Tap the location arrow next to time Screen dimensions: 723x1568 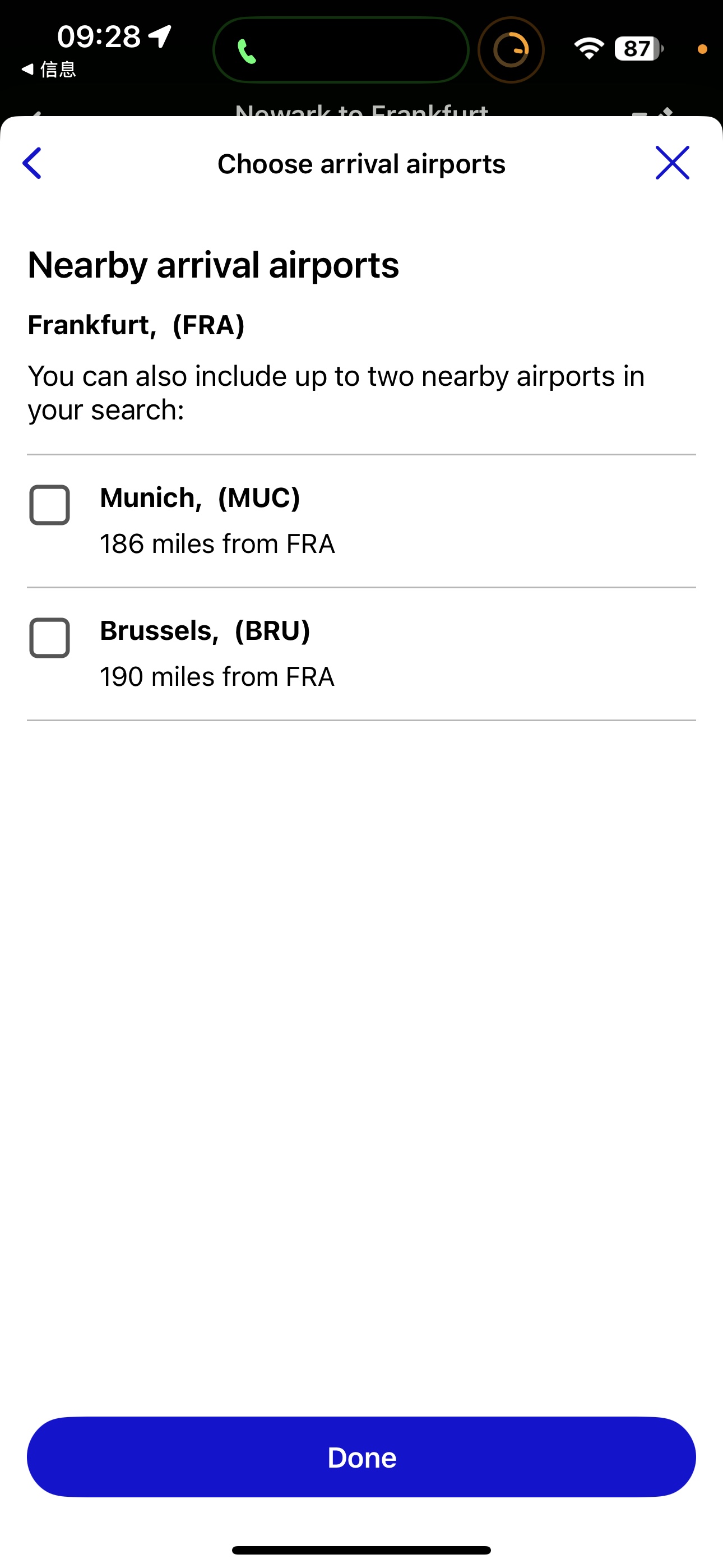point(160,36)
